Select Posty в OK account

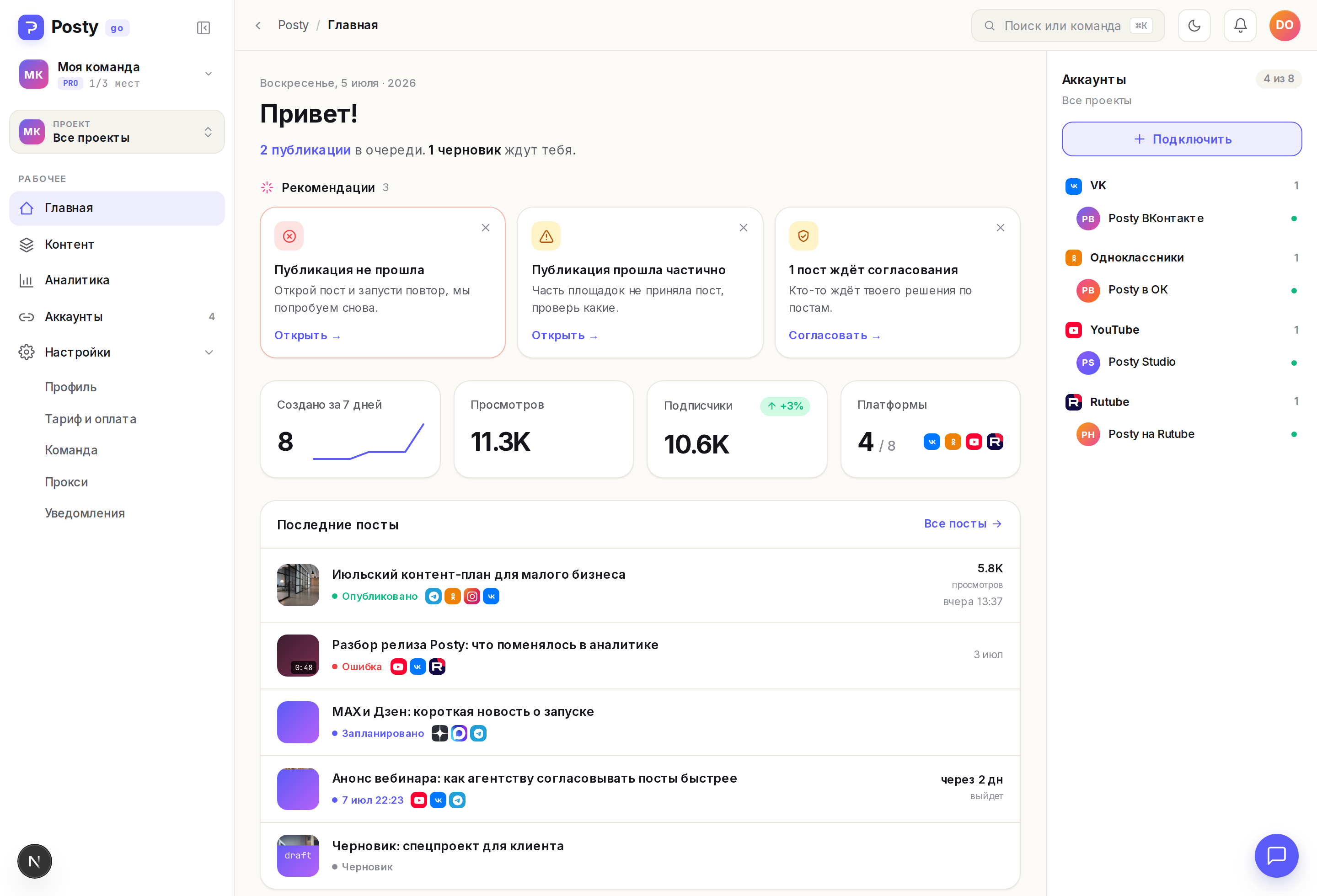1182,291
